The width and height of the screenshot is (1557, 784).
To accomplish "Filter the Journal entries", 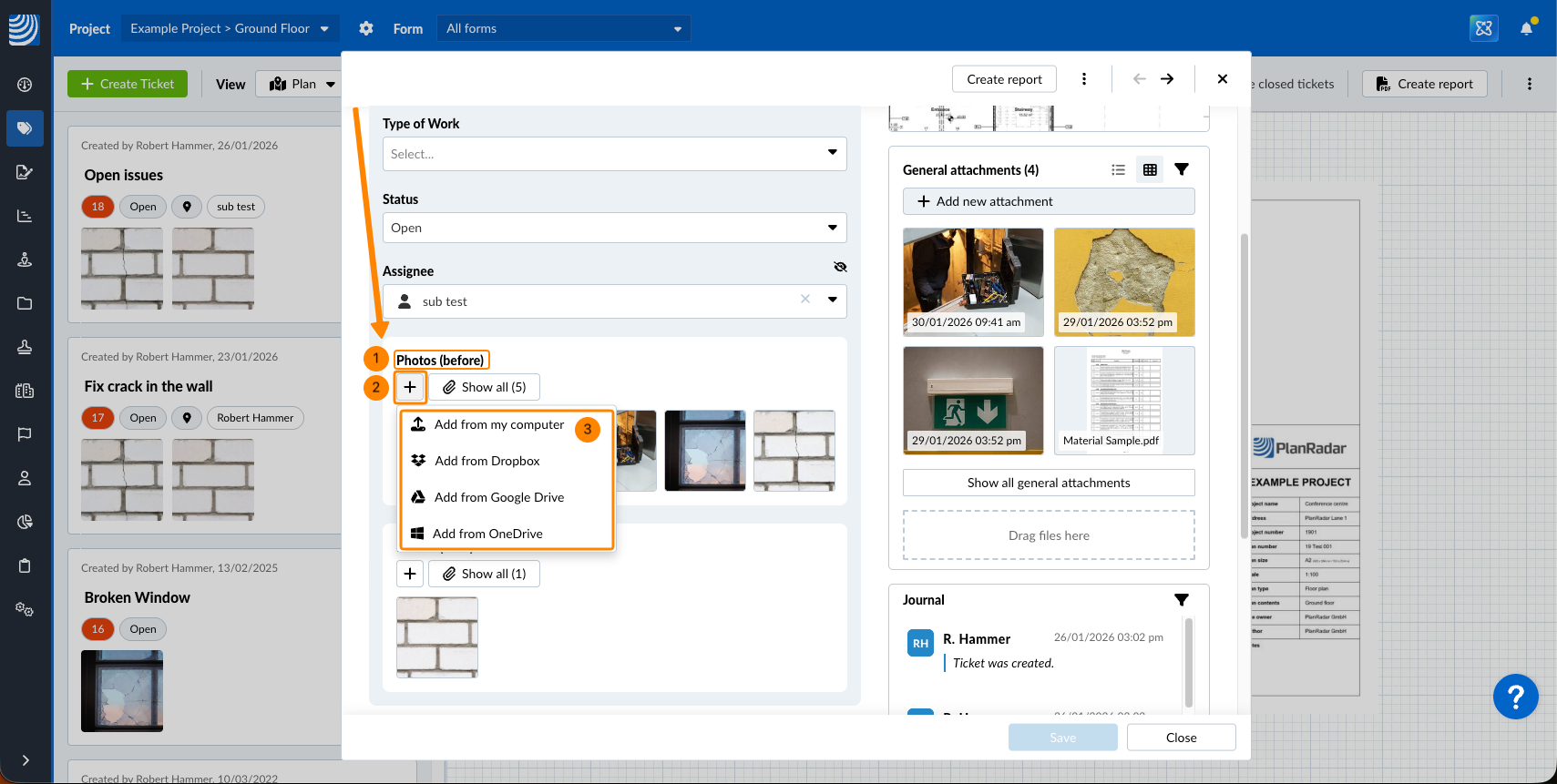I will (1182, 600).
